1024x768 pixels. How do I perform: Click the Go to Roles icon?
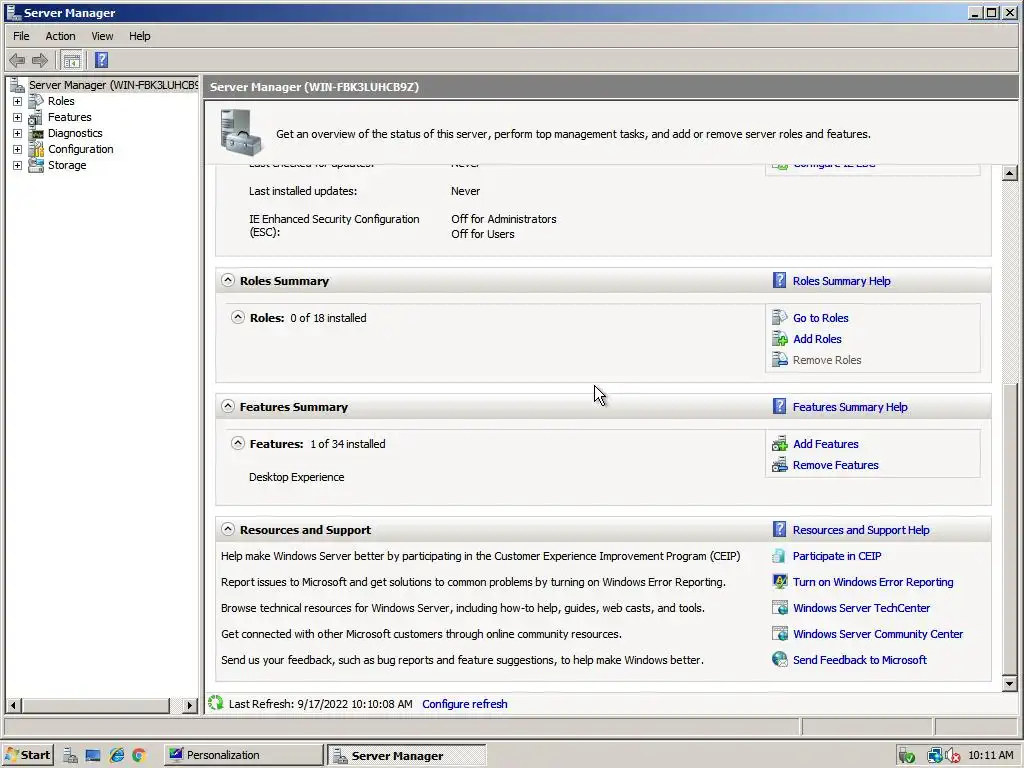point(780,317)
